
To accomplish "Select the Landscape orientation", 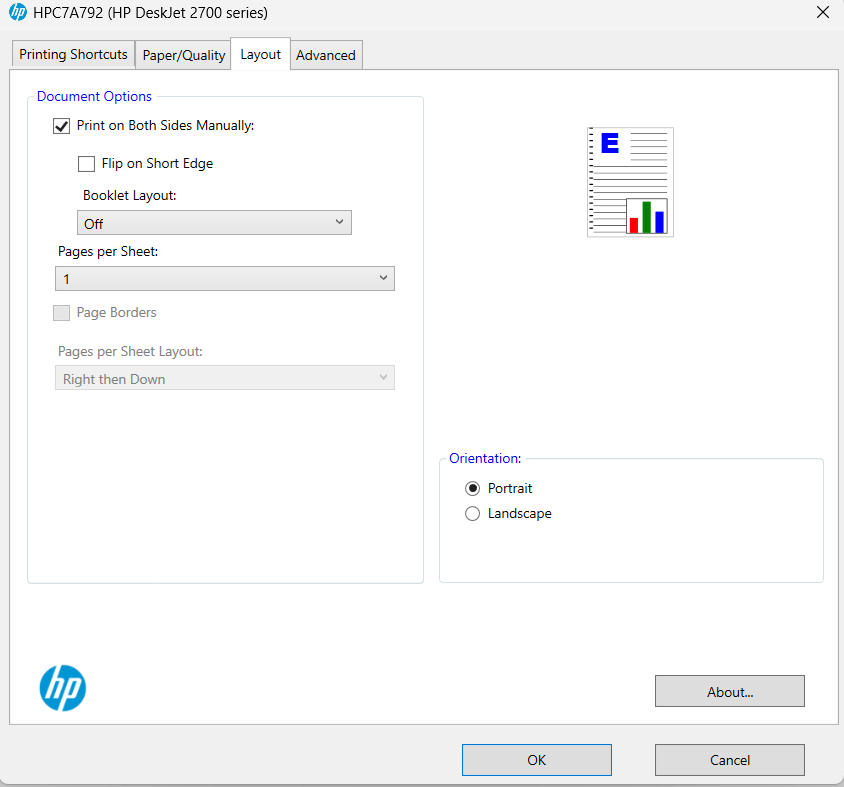I will 472,513.
